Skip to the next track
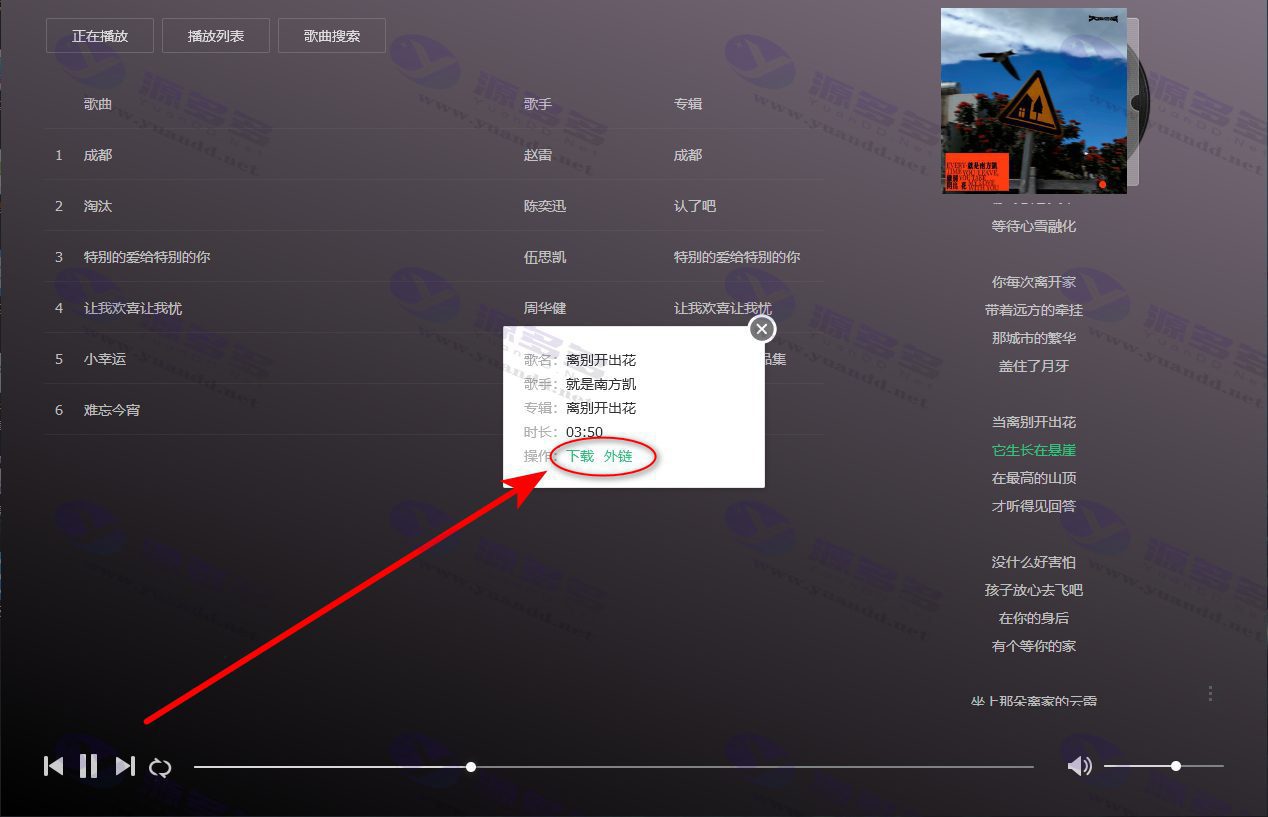This screenshot has height=817, width=1268. click(125, 766)
